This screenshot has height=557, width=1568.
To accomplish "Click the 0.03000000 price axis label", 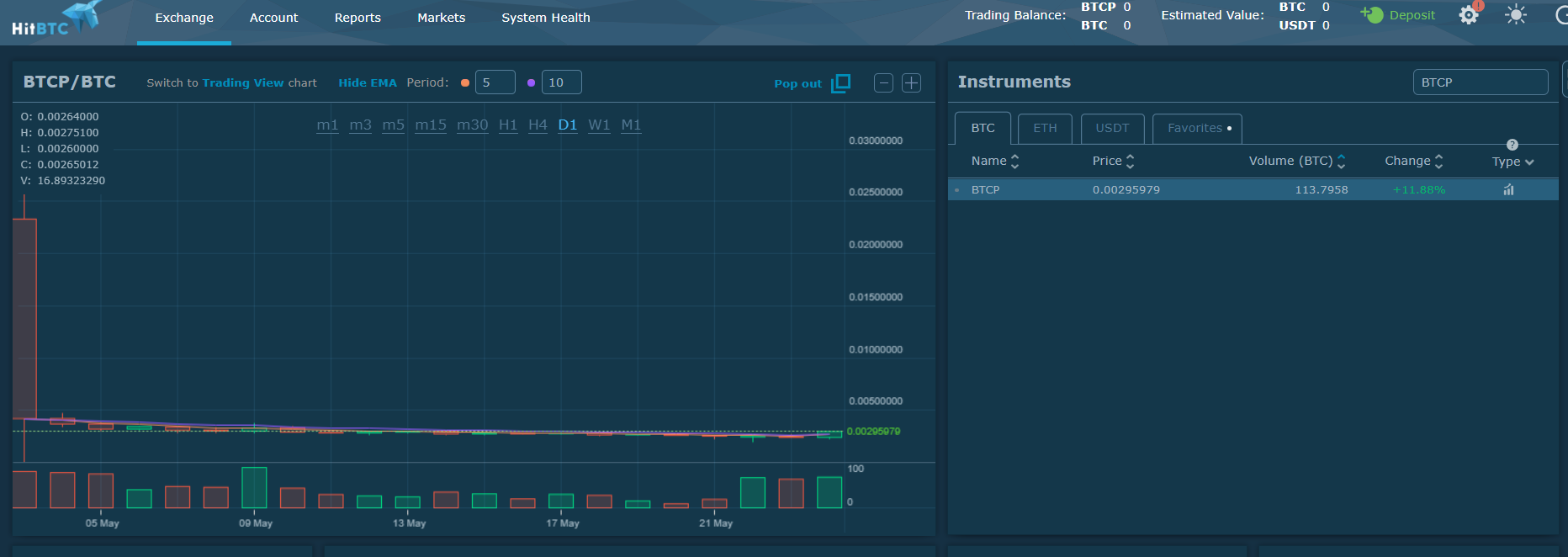I will tap(876, 141).
